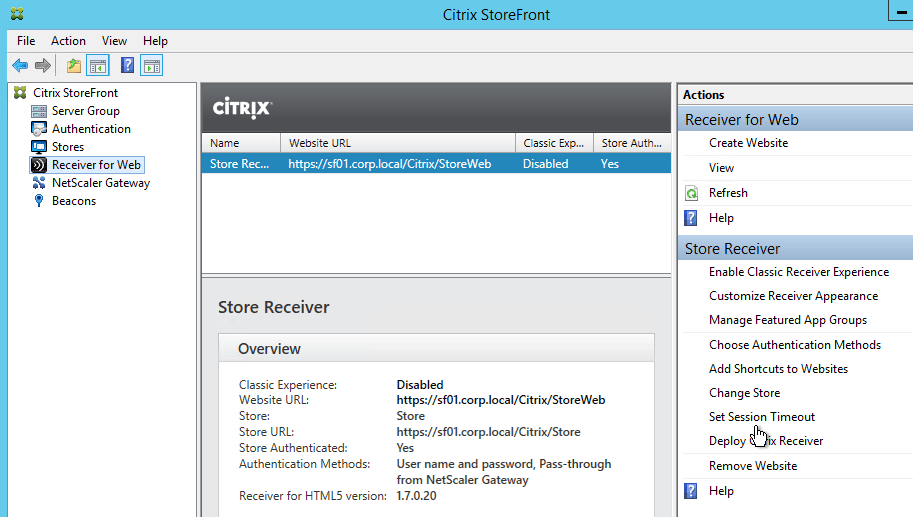
Task: Click Deploy Citrix Receiver action
Action: coord(766,441)
